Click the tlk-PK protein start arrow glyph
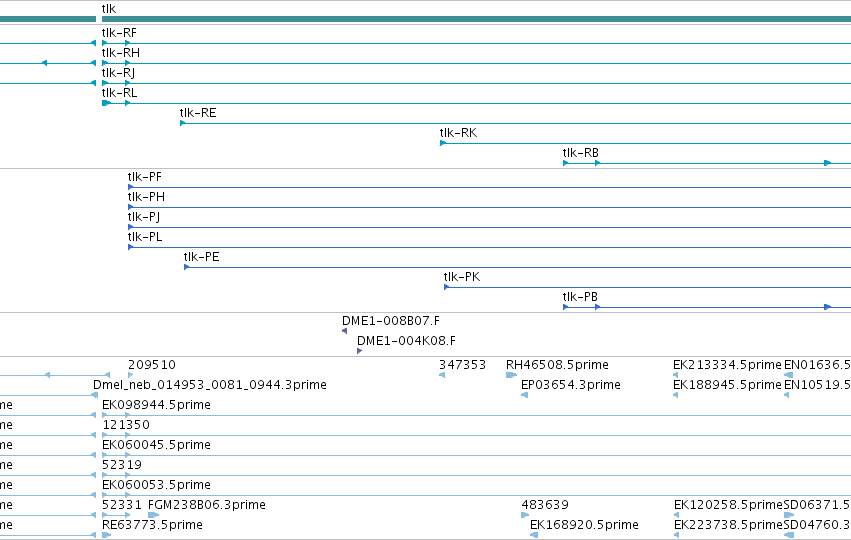851x540 pixels. [x=446, y=288]
